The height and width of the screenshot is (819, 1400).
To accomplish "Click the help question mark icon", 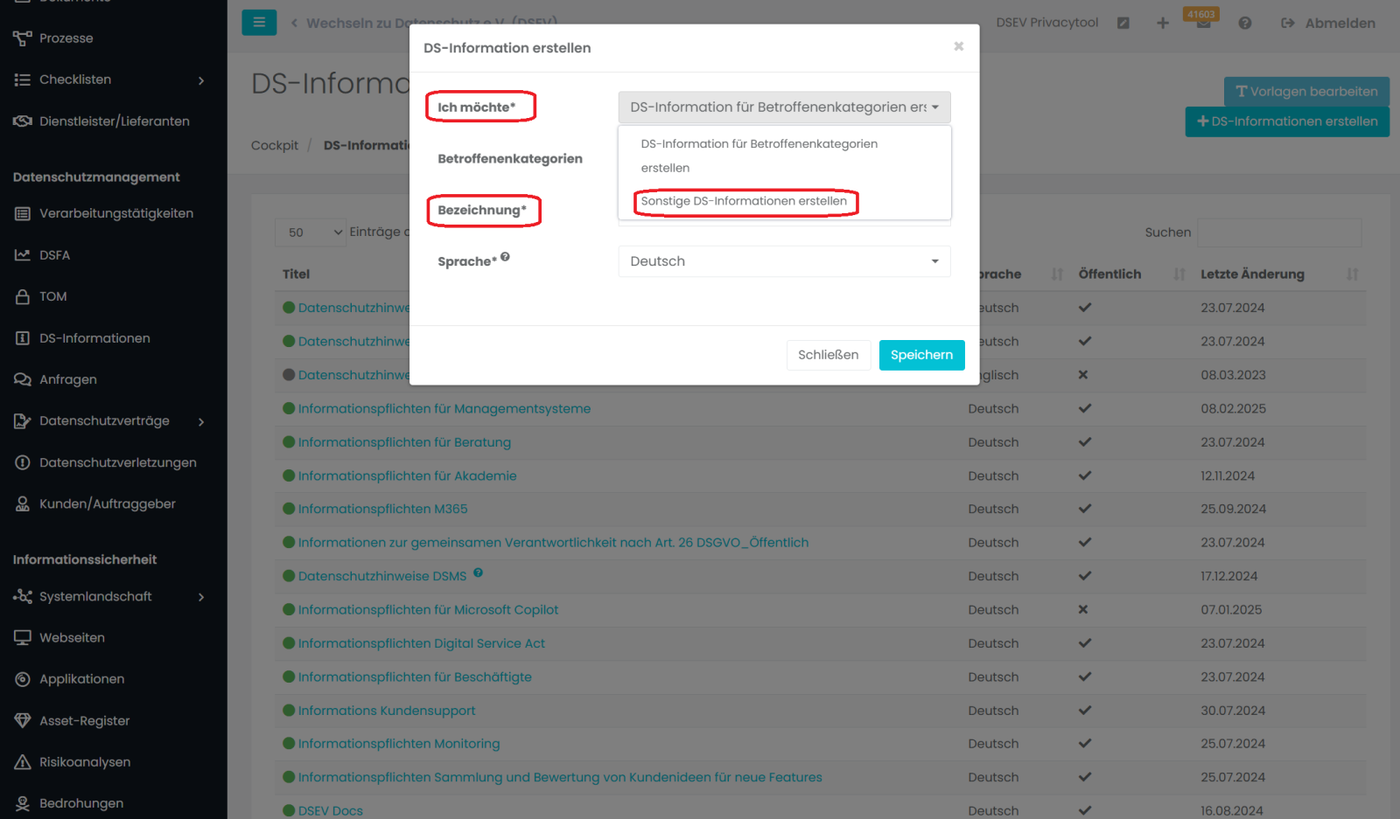I will 1245,23.
